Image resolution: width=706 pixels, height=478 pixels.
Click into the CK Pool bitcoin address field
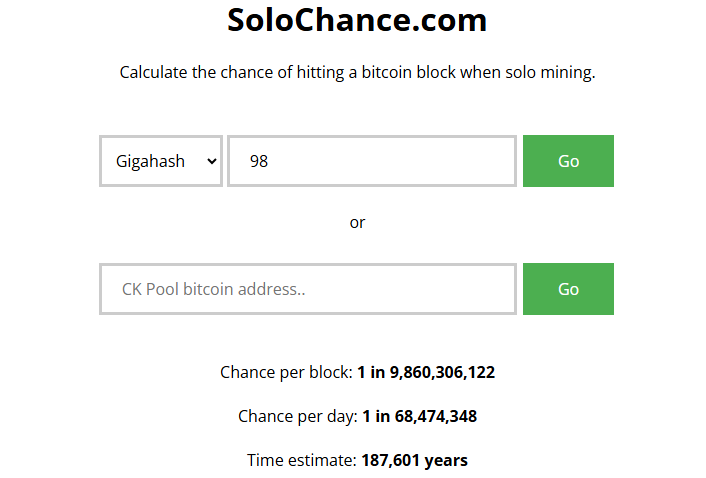coord(308,289)
